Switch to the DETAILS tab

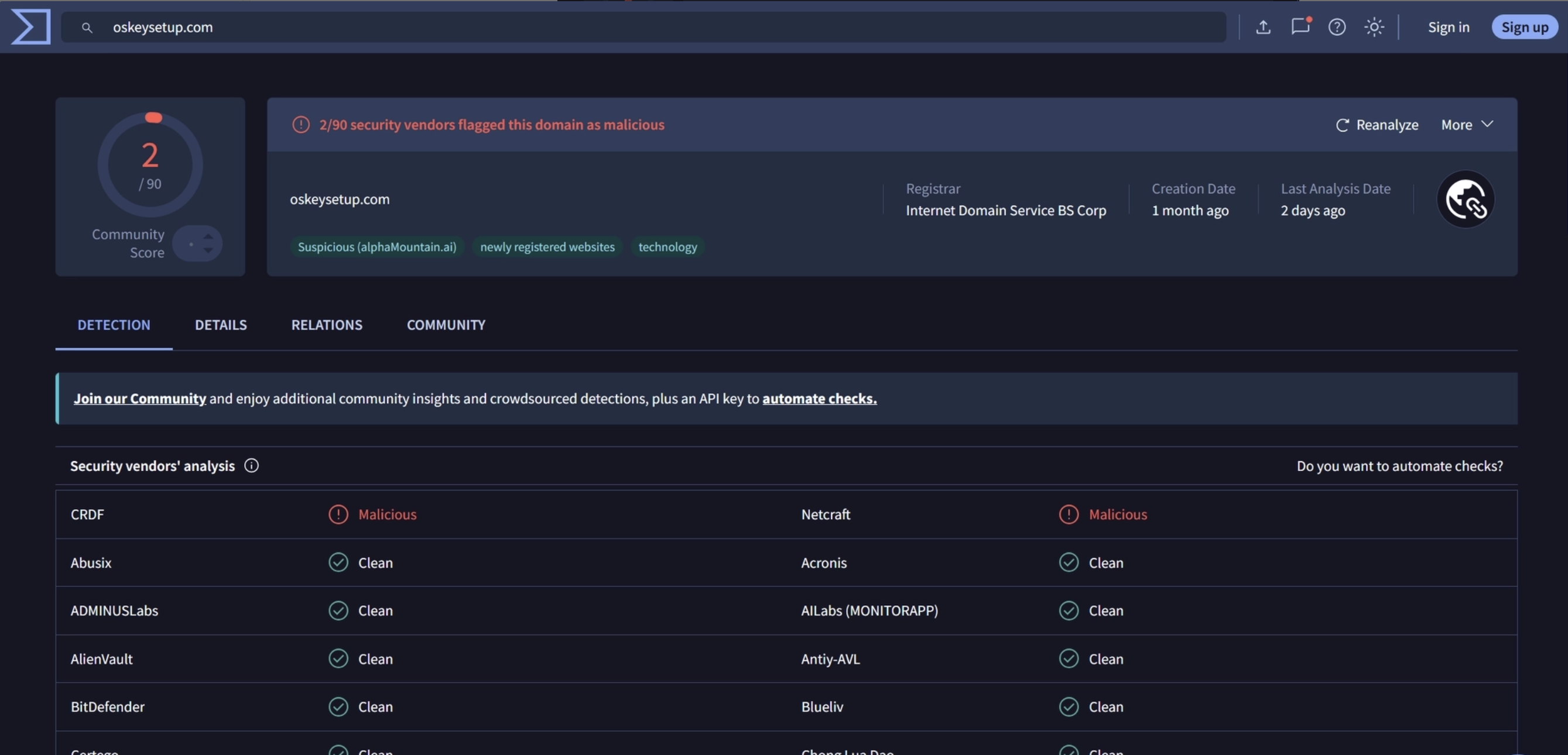click(x=221, y=325)
